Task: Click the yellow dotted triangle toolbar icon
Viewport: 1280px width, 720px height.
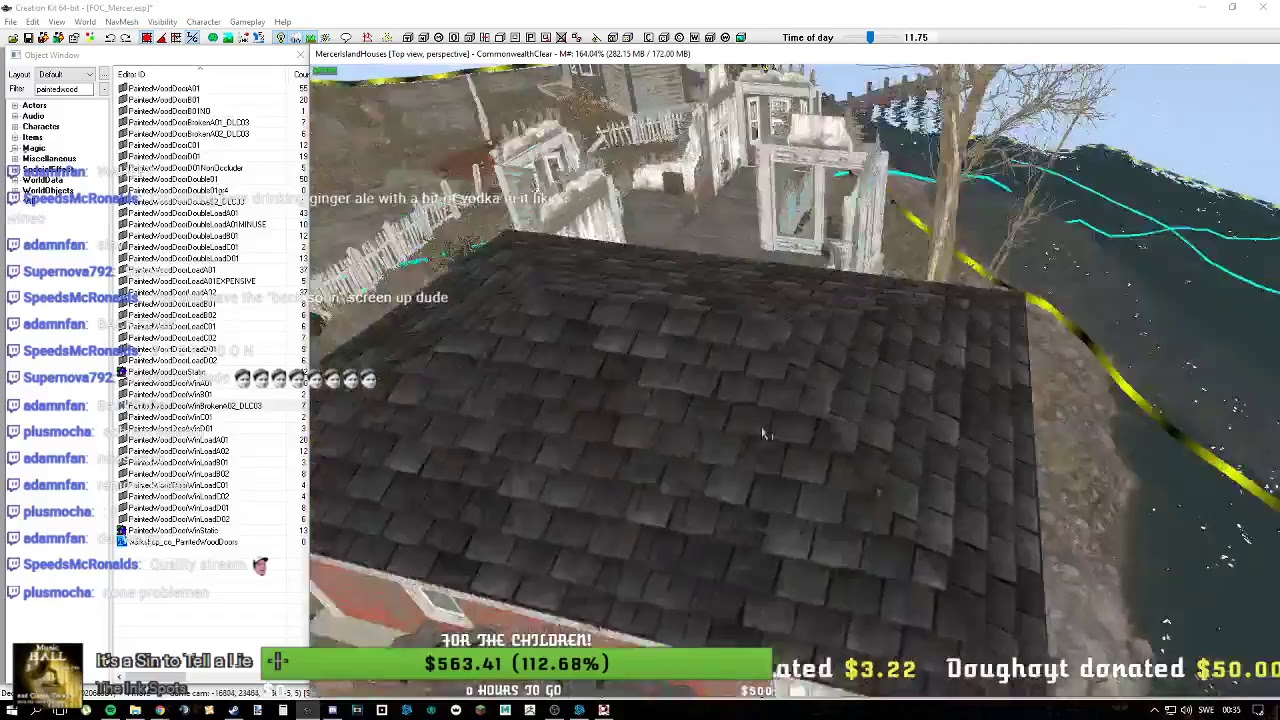Action: click(387, 37)
